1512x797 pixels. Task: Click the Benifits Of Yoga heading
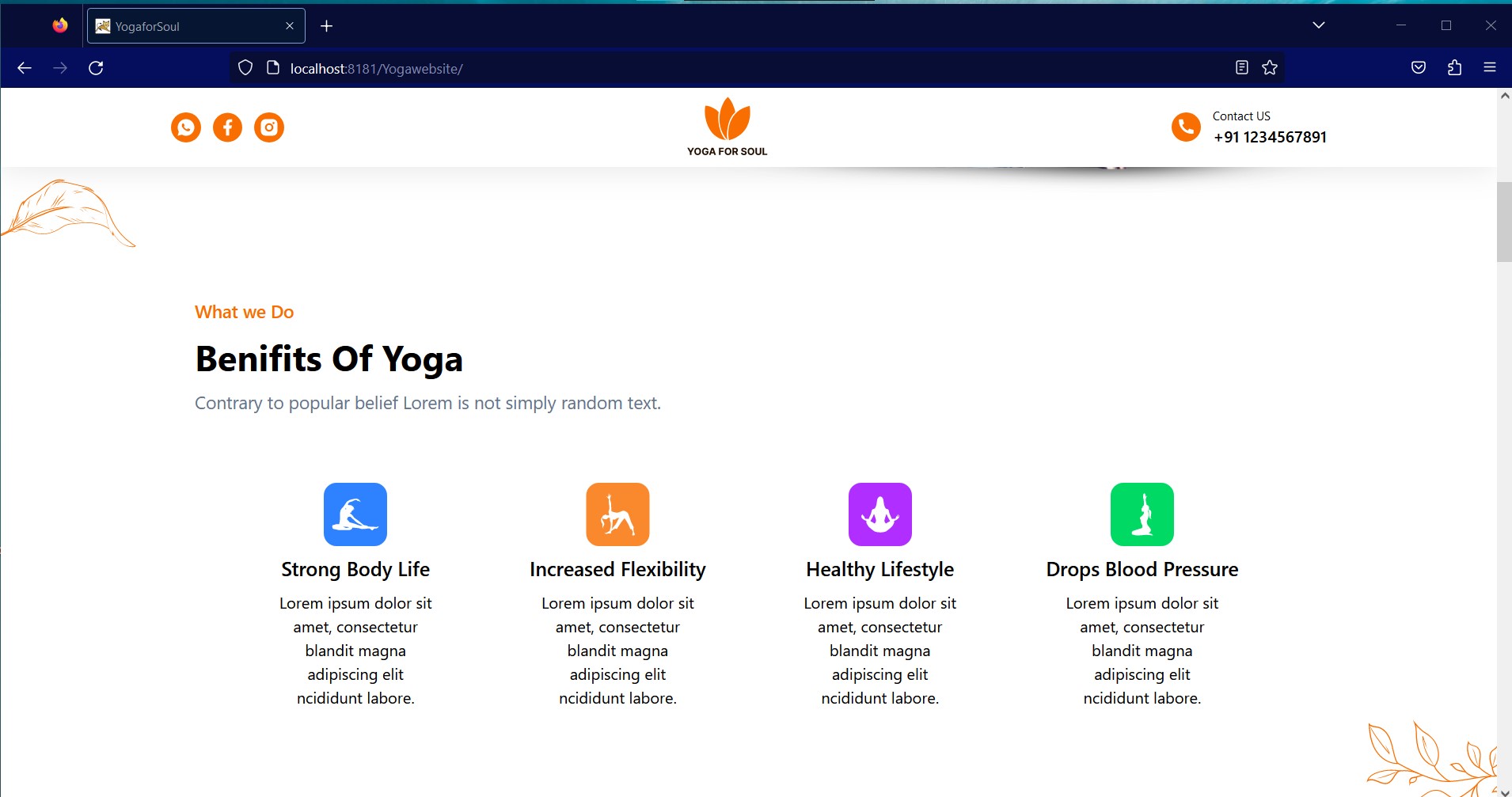[329, 359]
